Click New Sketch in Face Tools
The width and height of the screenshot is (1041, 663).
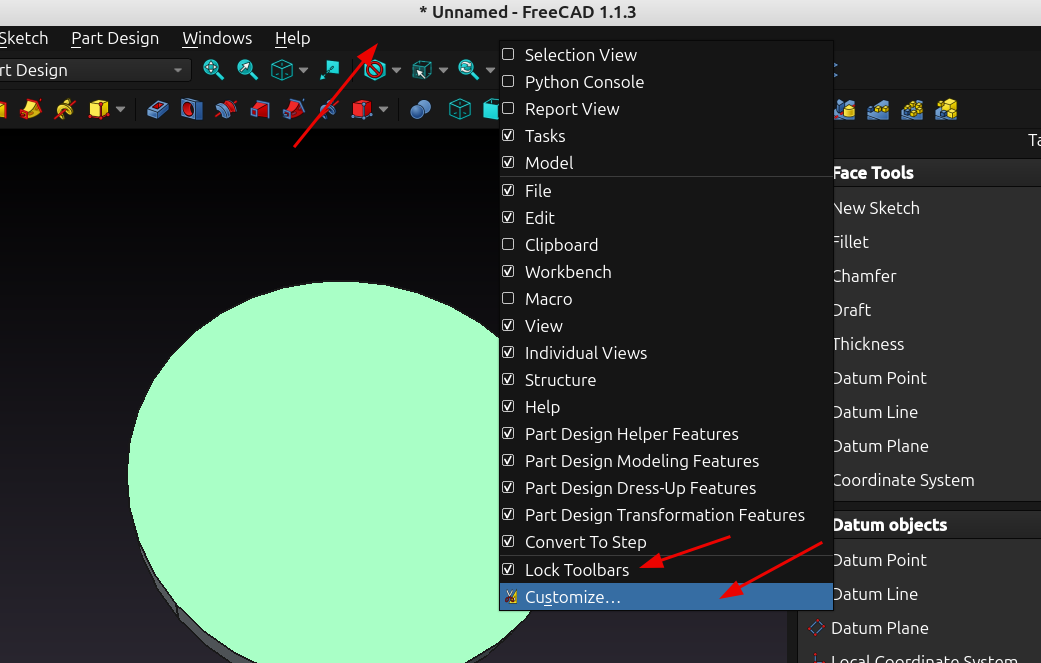[x=876, y=208]
